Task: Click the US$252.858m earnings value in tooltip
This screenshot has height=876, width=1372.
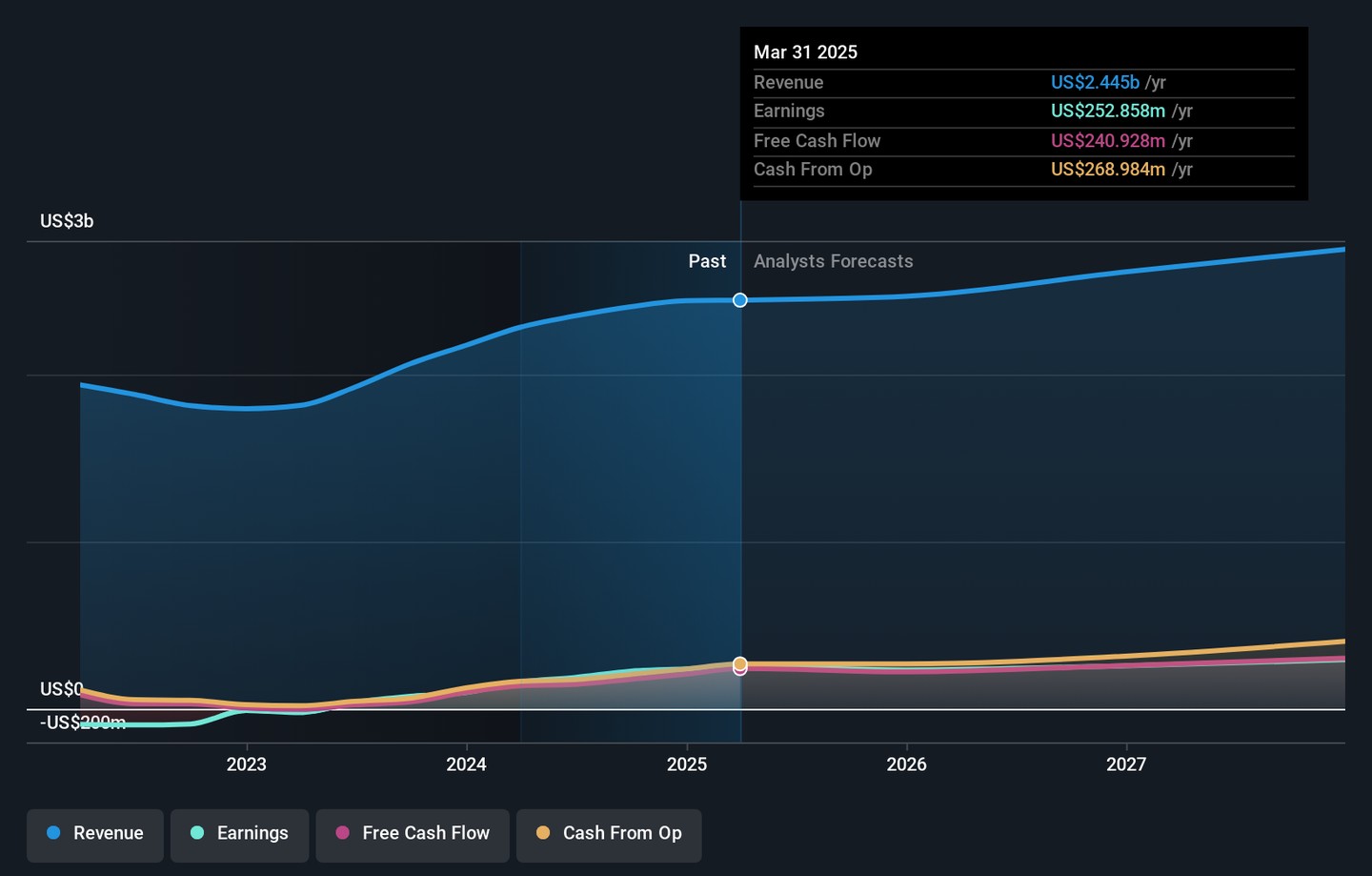Action: click(x=1107, y=112)
